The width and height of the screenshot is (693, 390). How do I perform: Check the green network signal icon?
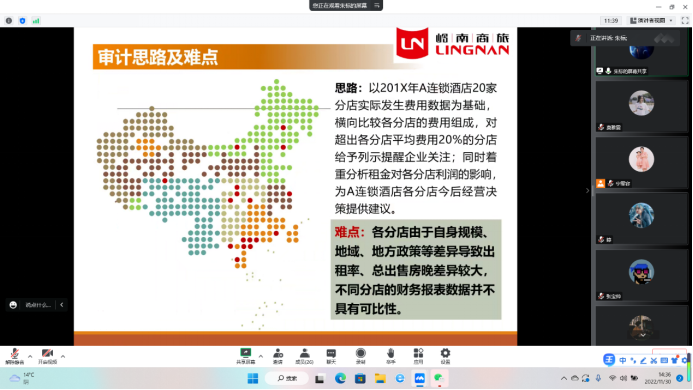[36, 21]
